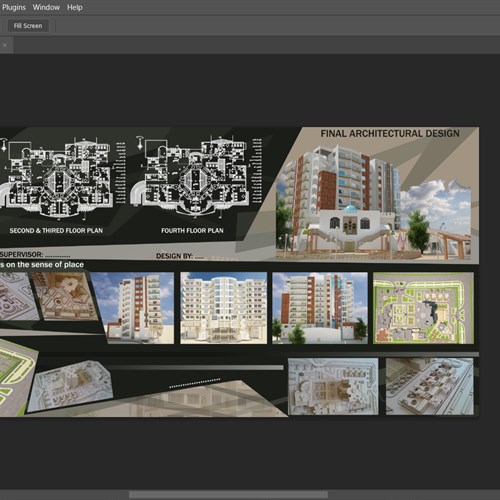Click the bottom-right physical model photo
This screenshot has height=500, width=500.
point(430,387)
